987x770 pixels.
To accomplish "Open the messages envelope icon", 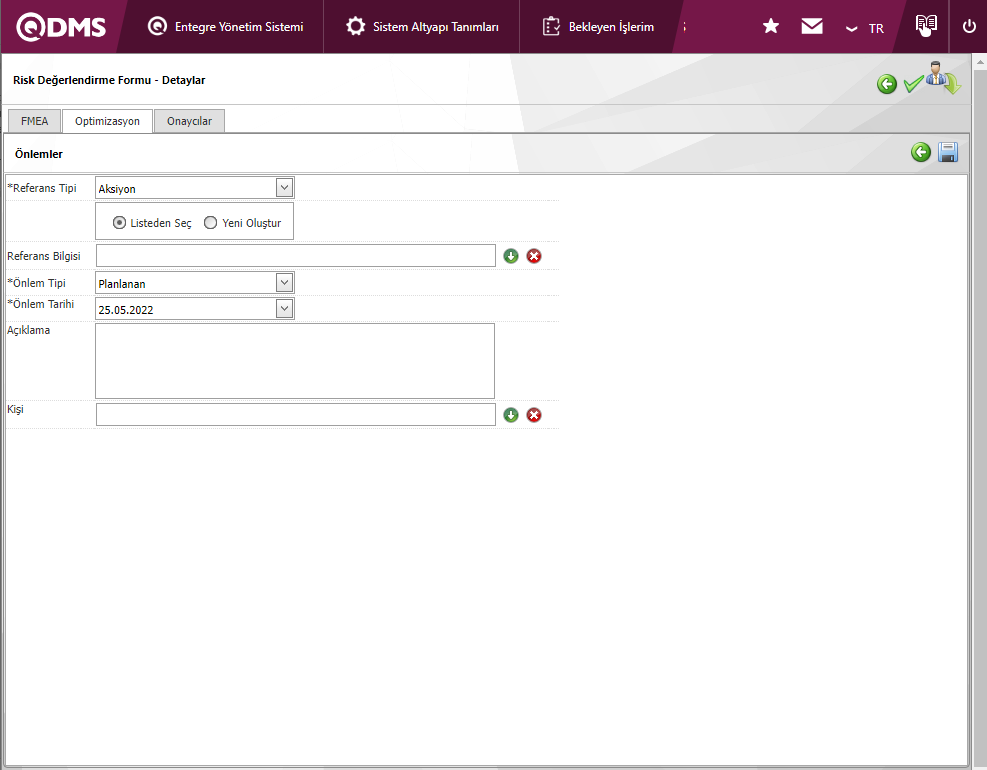I will click(x=812, y=27).
